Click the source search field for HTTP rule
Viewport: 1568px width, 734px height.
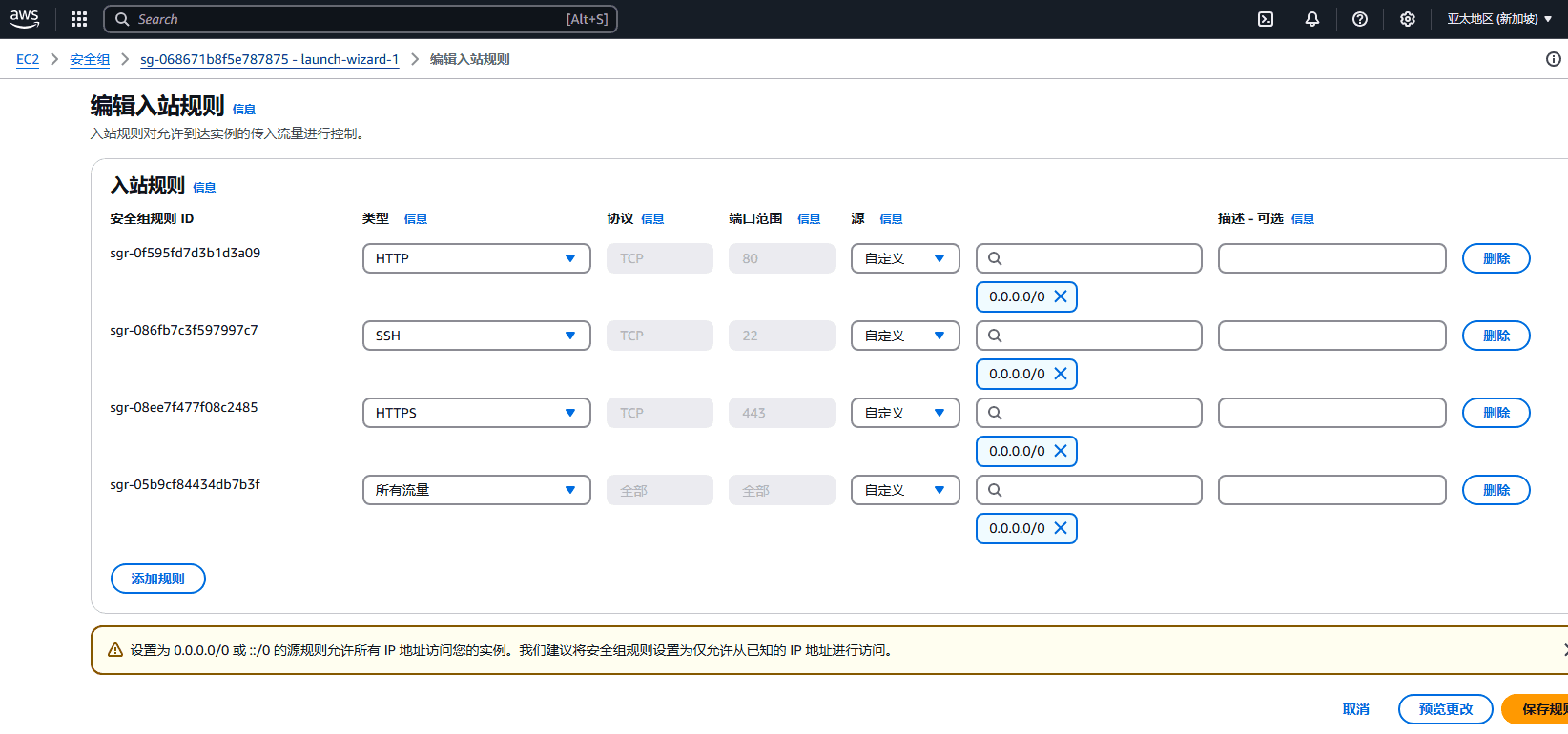pyautogui.click(x=1089, y=258)
